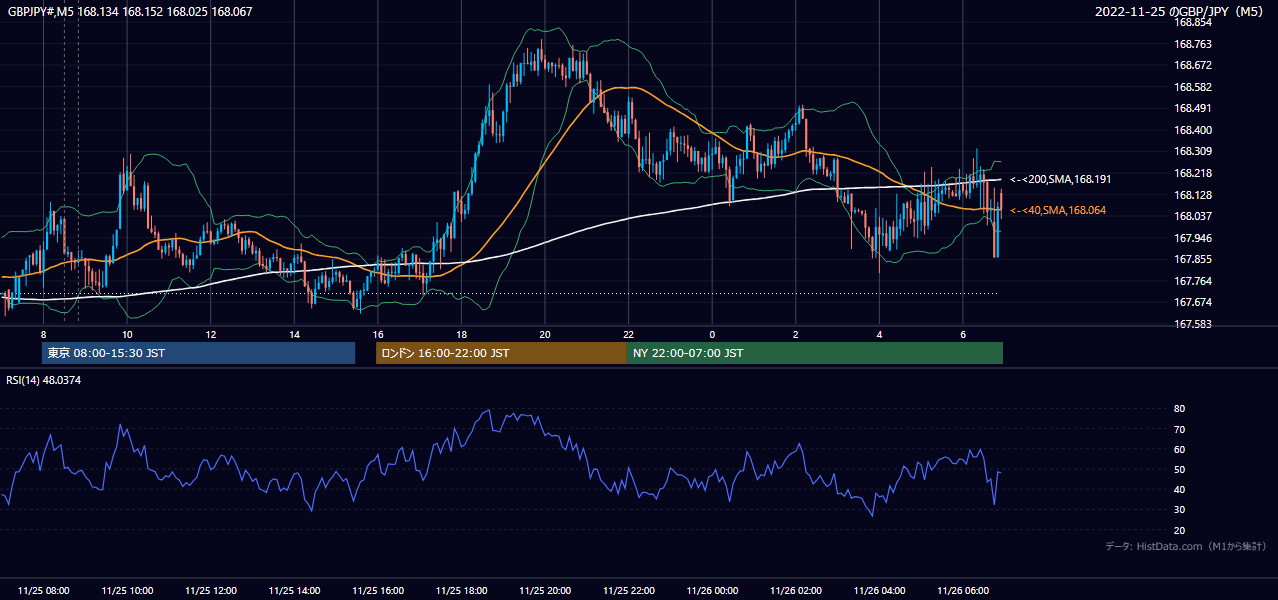This screenshot has height=600, width=1278.
Task: Click hour tick 16 under price chart
Action: [378, 333]
